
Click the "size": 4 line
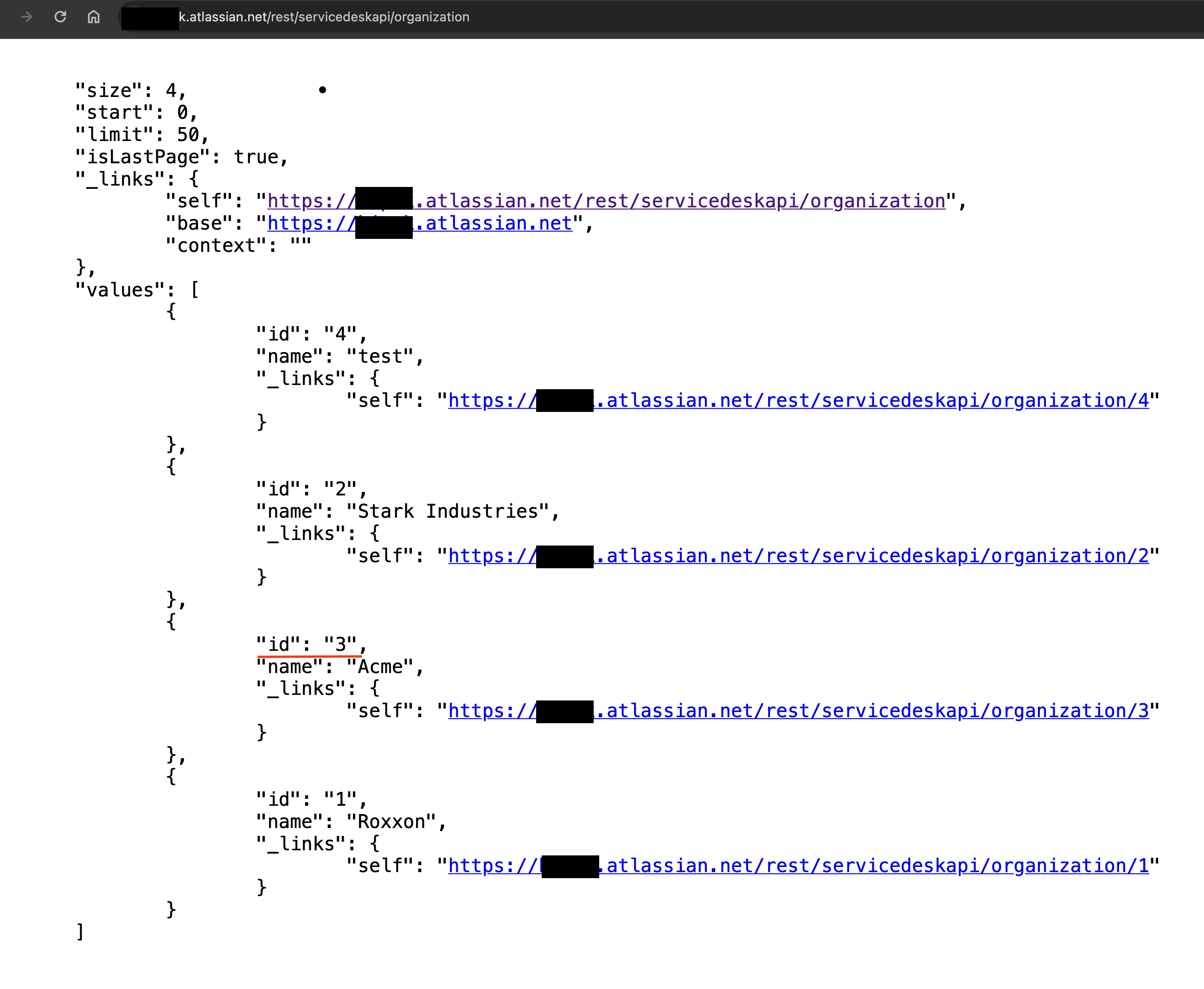[x=130, y=90]
